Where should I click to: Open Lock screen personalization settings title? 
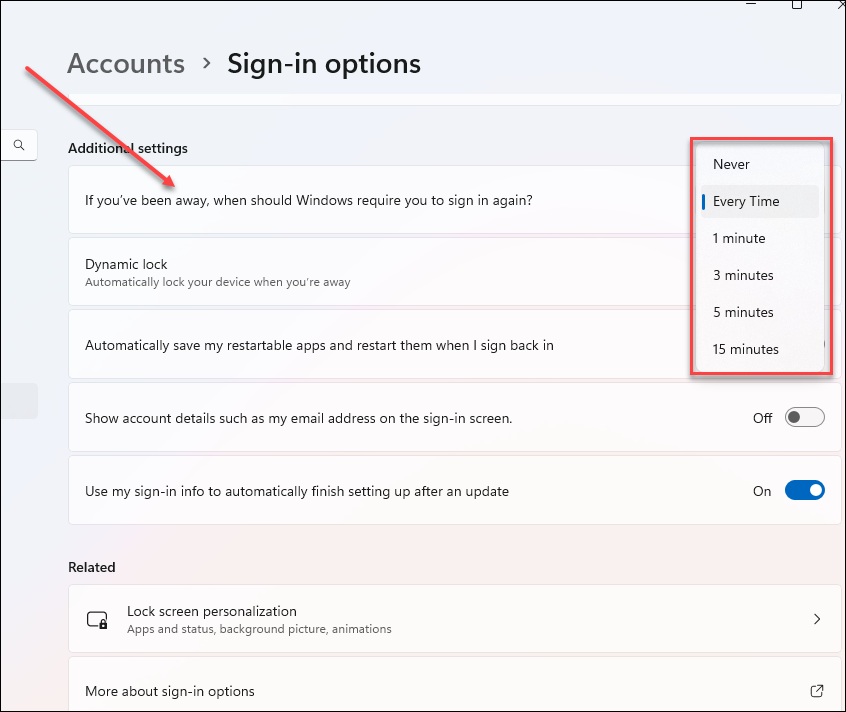click(212, 611)
